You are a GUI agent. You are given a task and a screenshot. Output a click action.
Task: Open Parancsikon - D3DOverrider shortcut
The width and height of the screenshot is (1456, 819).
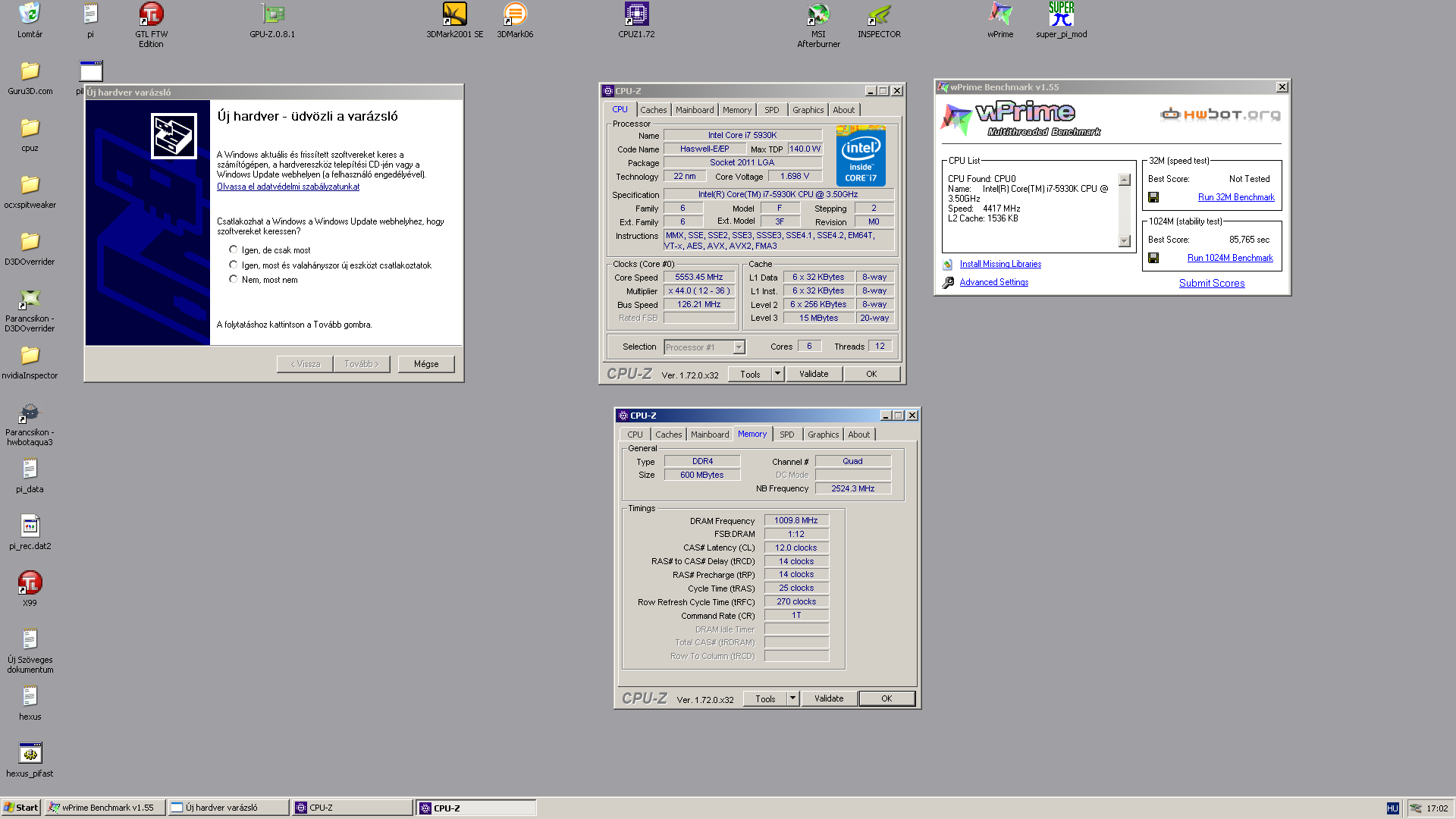point(30,310)
